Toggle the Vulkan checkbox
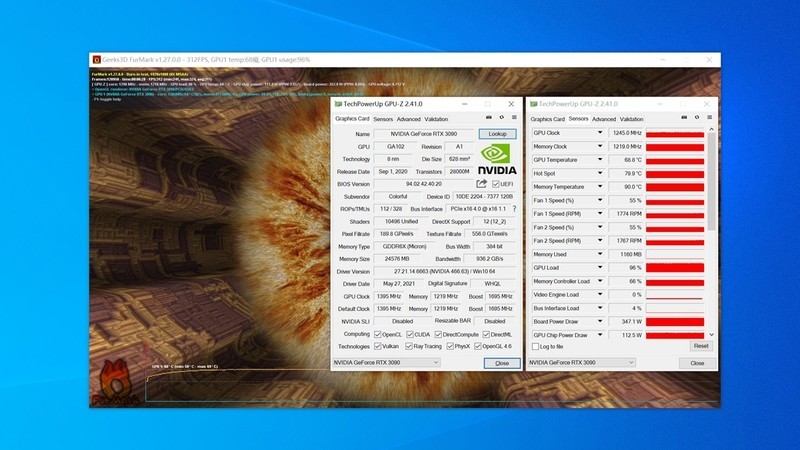This screenshot has width=800, height=450. 378,346
